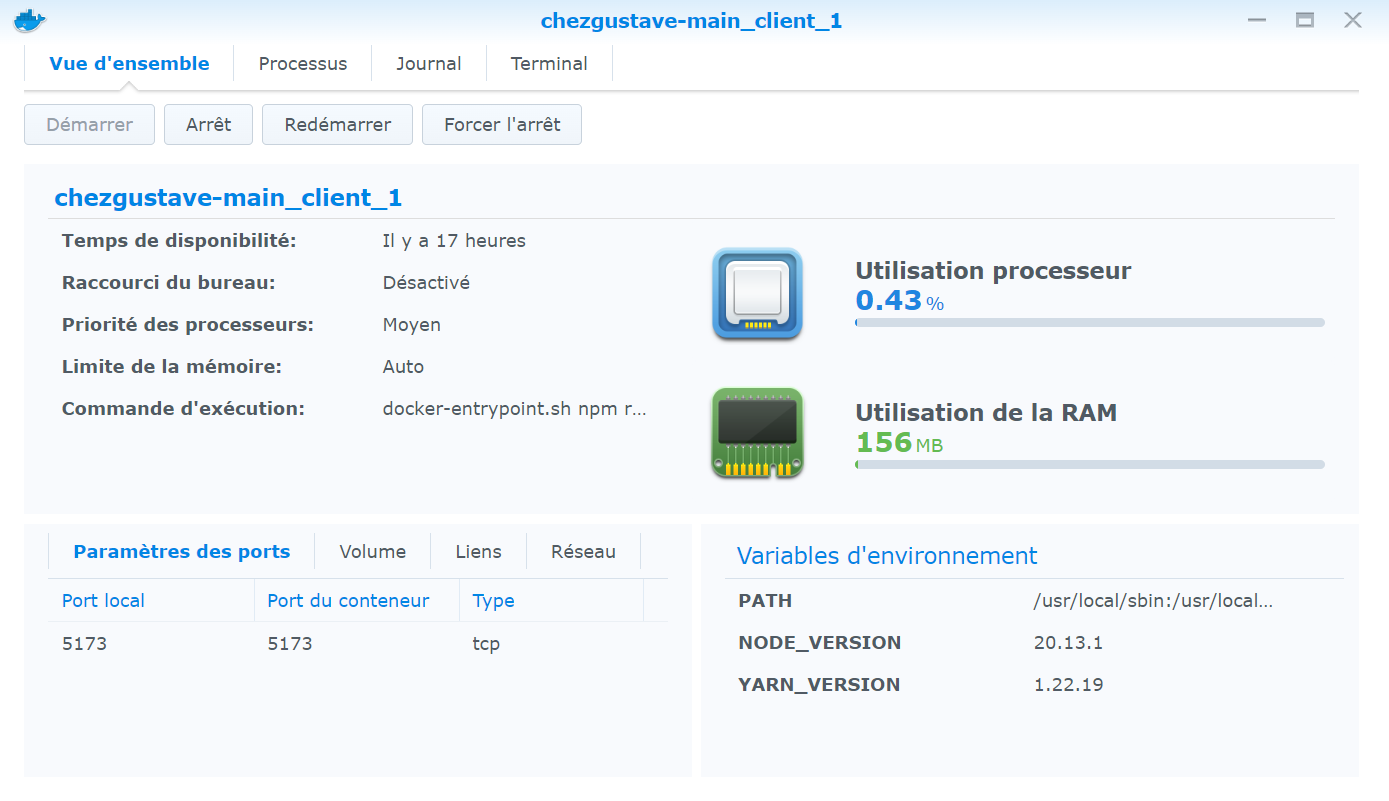Click the RAM memory module icon
Viewport: 1389px width, 801px height.
757,433
